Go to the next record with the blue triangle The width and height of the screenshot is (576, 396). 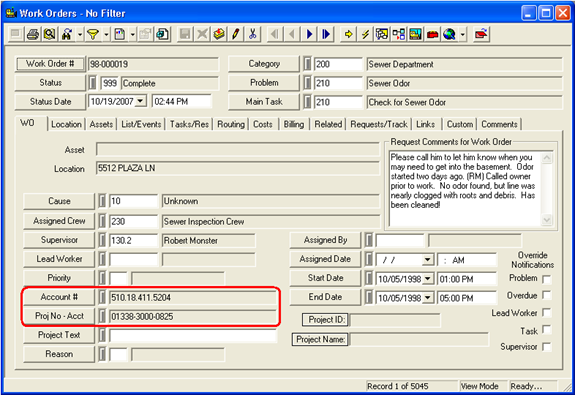point(309,35)
